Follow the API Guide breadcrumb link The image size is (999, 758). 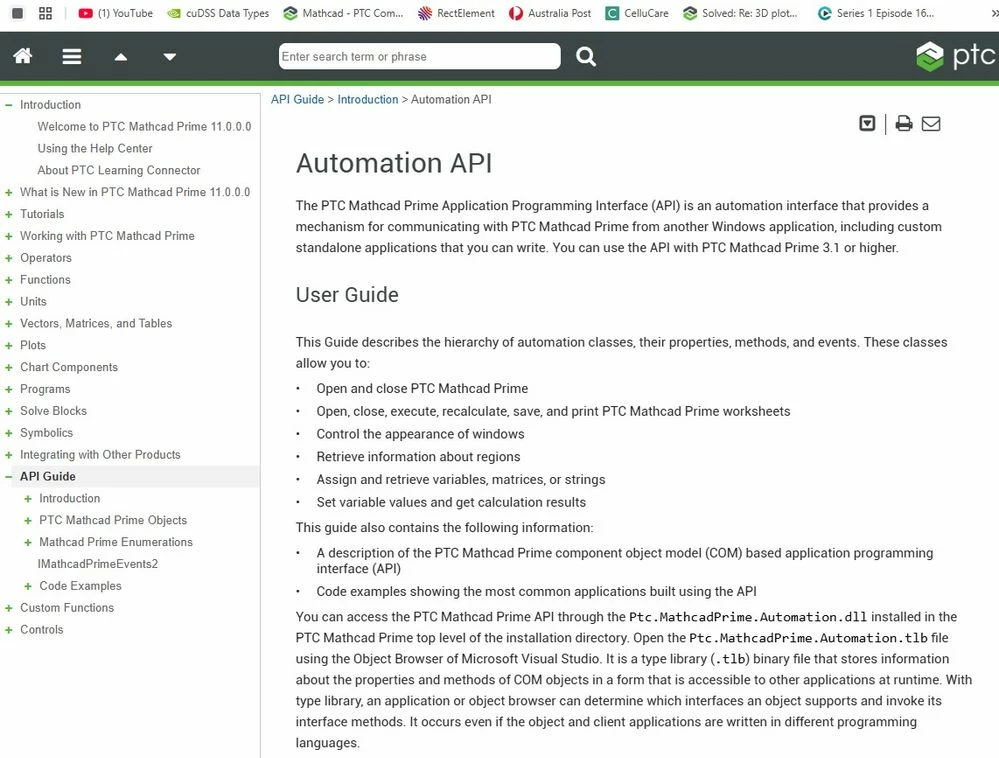(x=298, y=99)
